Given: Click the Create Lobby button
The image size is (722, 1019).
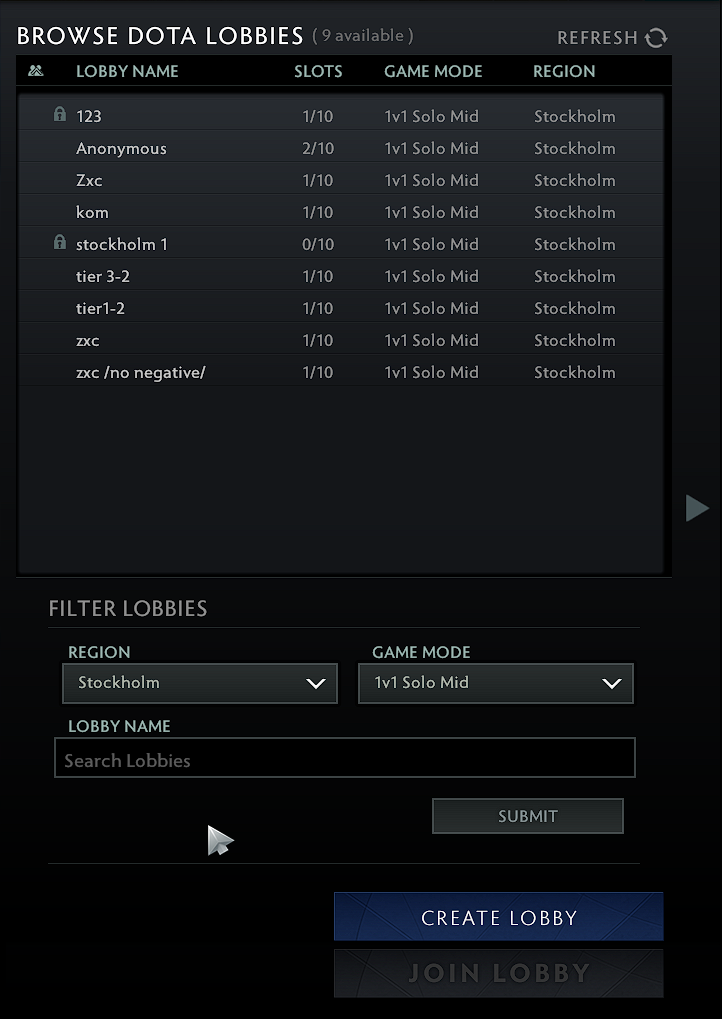Looking at the screenshot, I should click(x=498, y=917).
